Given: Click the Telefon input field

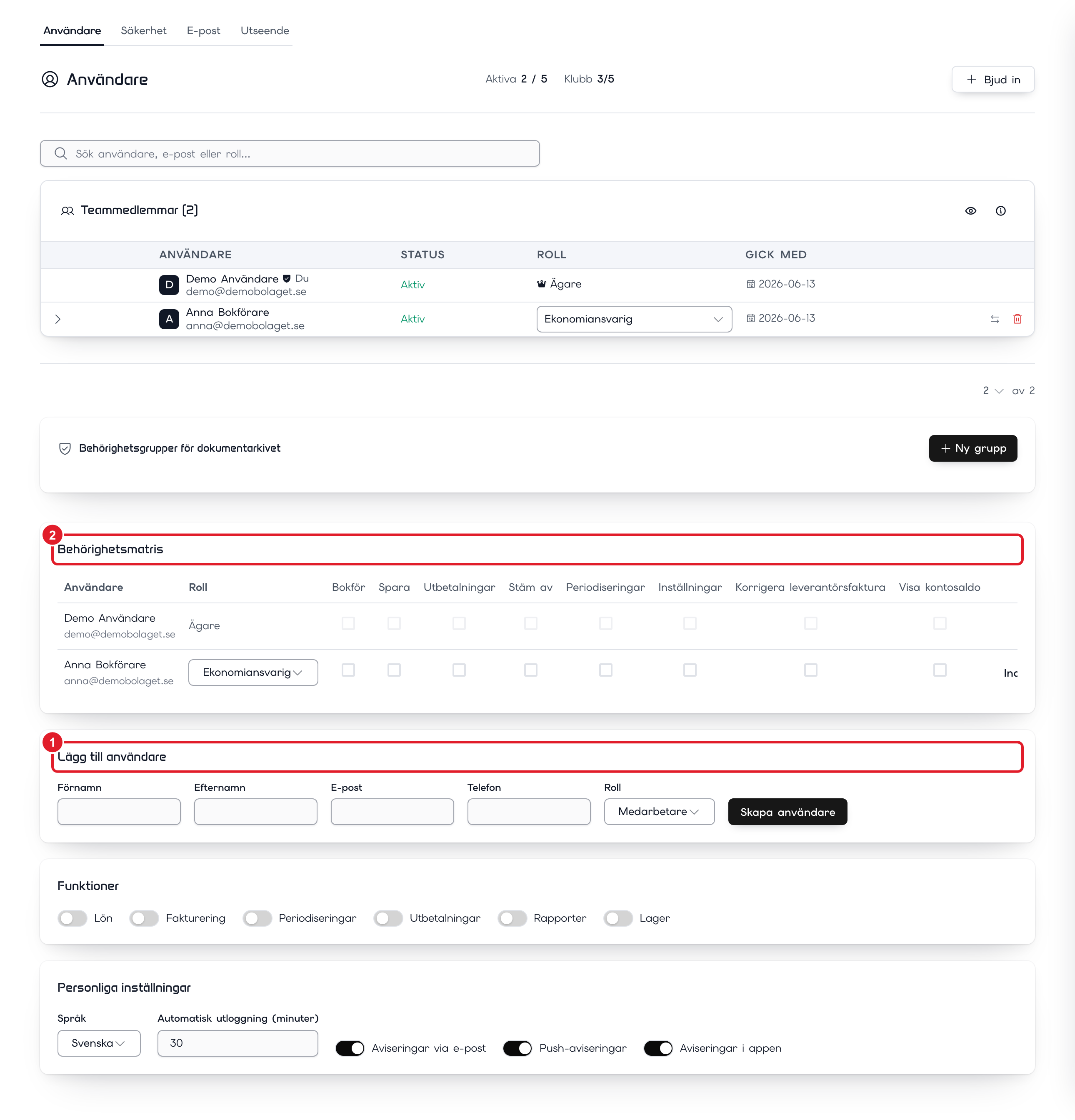Looking at the screenshot, I should [529, 811].
